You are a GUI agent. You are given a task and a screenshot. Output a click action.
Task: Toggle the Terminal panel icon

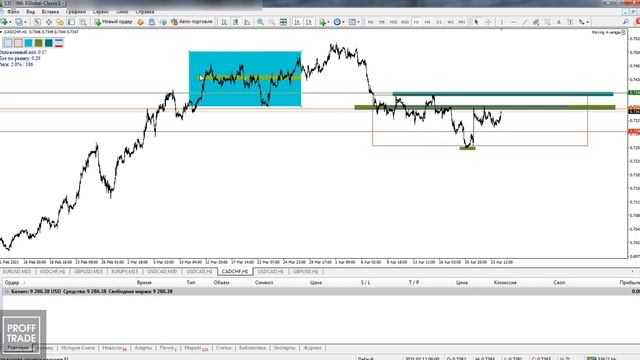click(71, 22)
